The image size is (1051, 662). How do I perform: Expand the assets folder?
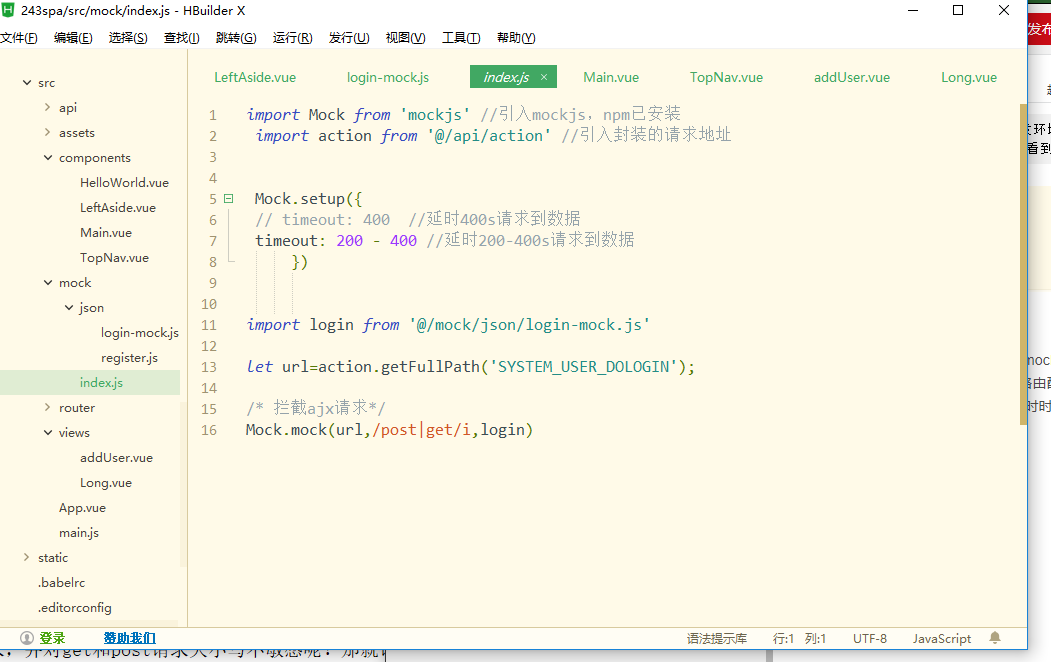click(47, 133)
